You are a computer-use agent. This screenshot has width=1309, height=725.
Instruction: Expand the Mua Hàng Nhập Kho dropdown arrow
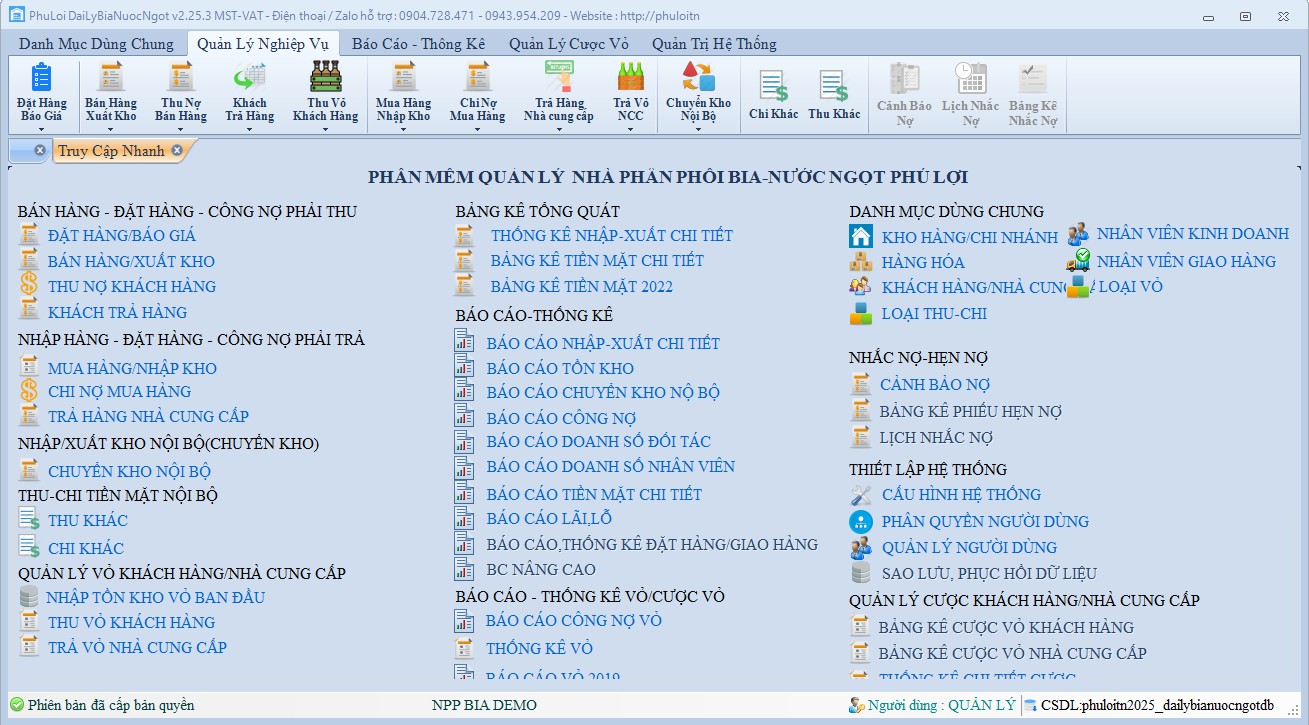point(403,128)
